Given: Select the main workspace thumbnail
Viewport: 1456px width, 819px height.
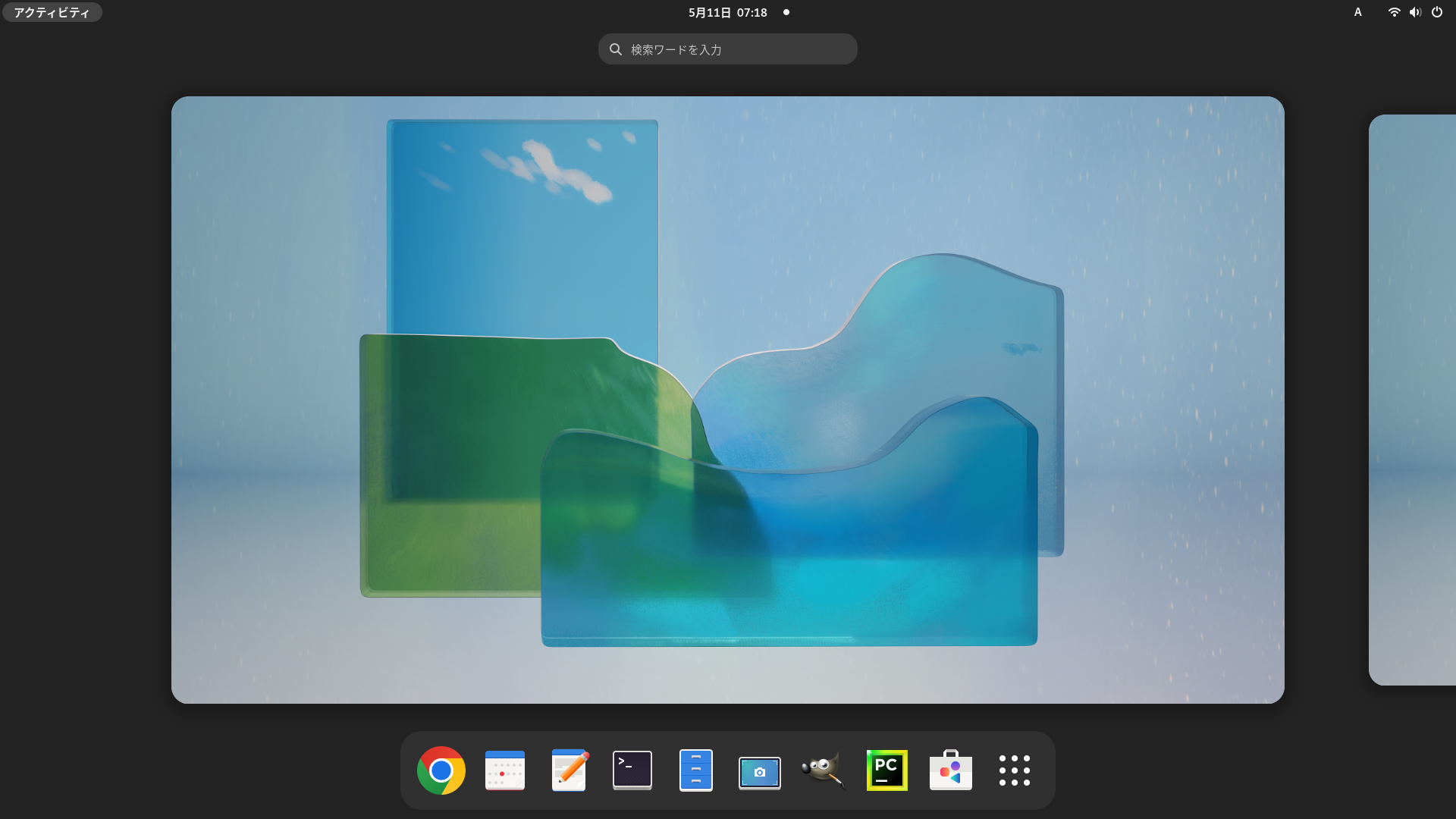Looking at the screenshot, I should (727, 400).
